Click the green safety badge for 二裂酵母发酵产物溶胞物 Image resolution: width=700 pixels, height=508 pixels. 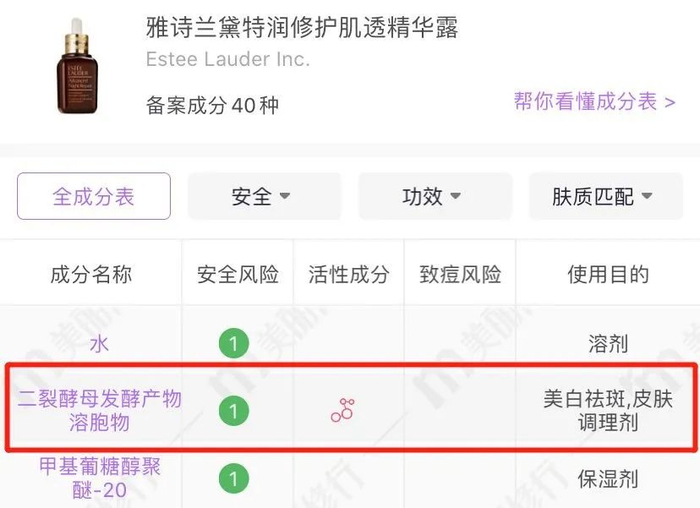point(233,411)
